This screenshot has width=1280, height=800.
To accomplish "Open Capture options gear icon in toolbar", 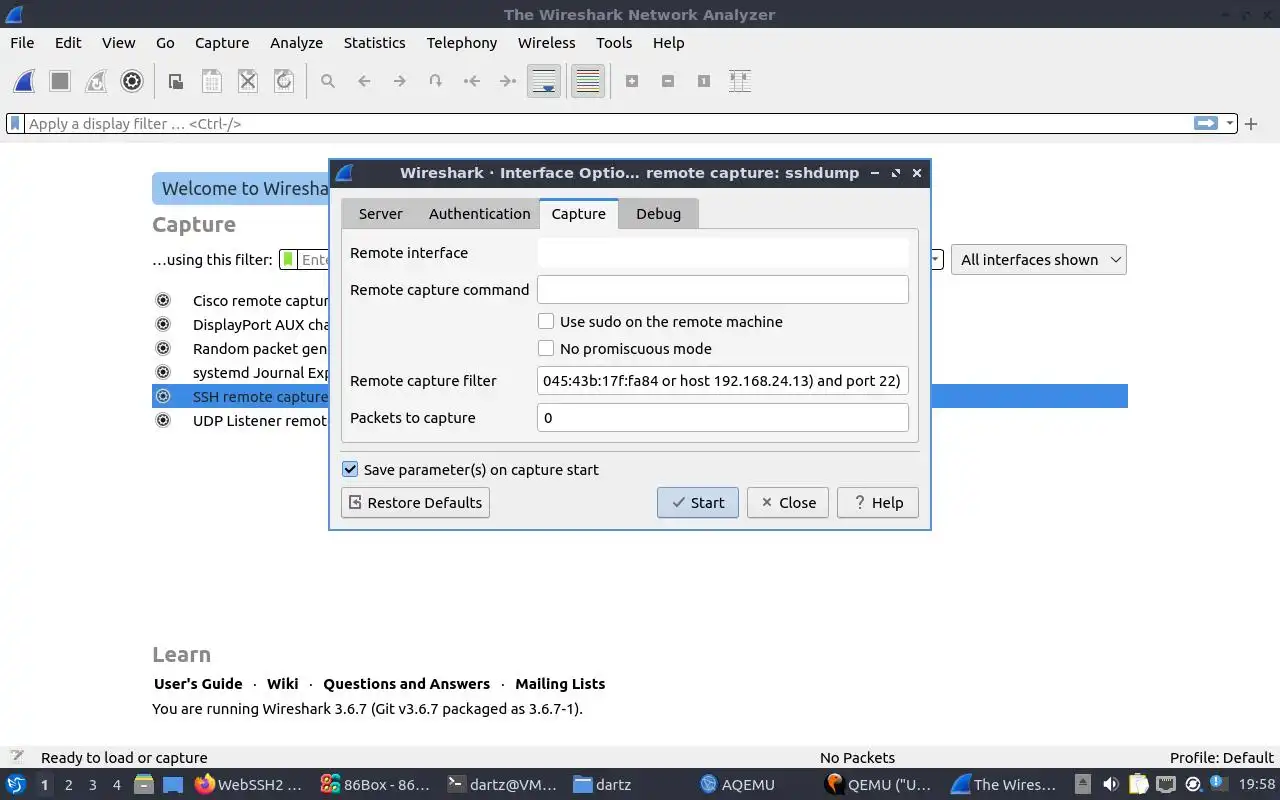I will click(x=132, y=81).
